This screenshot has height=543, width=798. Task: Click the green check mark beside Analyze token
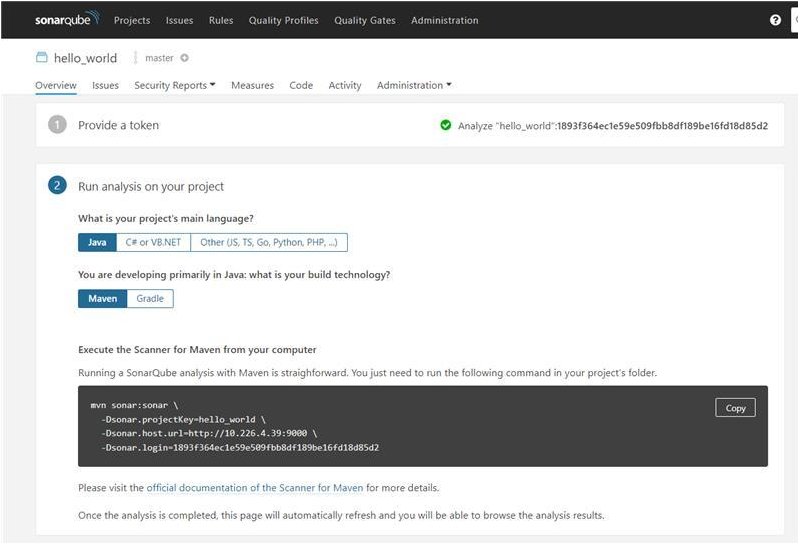coord(446,125)
